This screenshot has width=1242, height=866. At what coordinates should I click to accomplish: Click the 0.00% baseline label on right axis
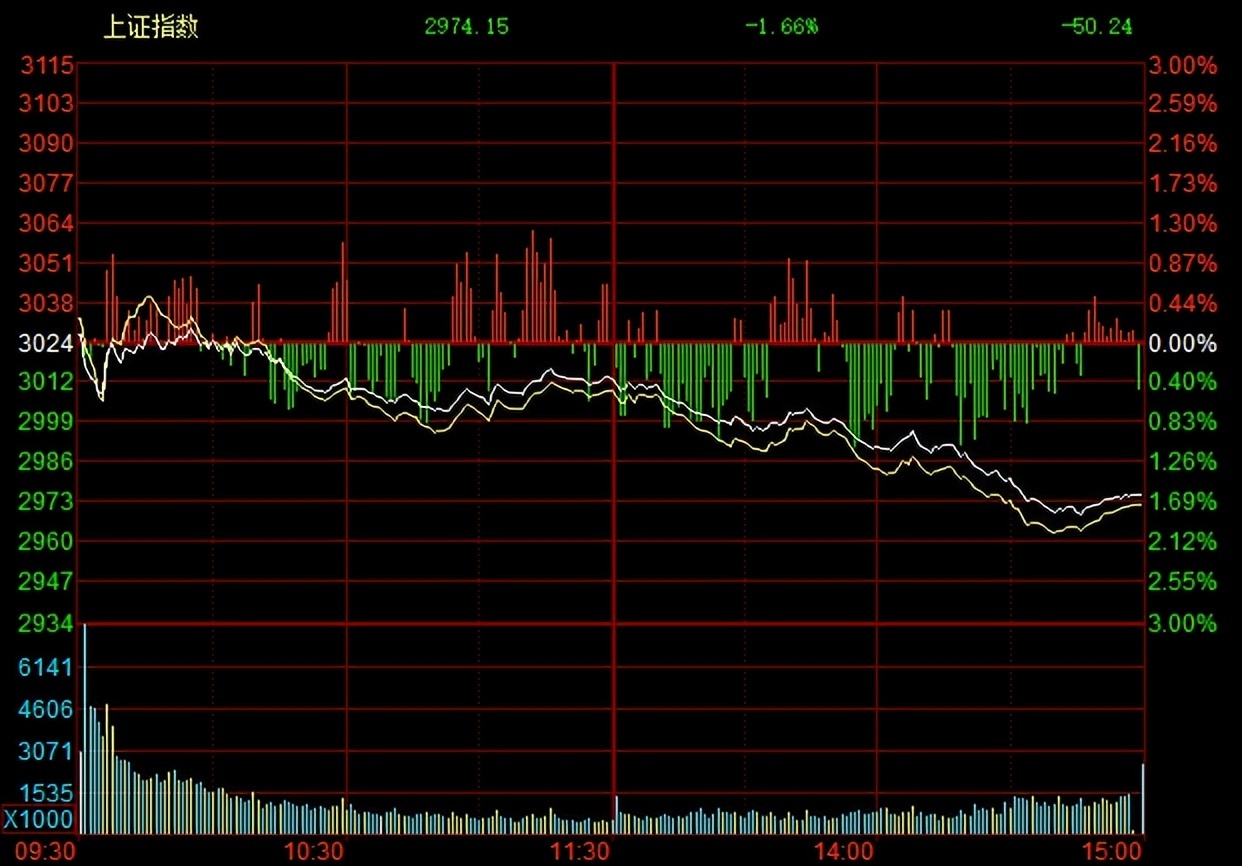pos(1184,344)
